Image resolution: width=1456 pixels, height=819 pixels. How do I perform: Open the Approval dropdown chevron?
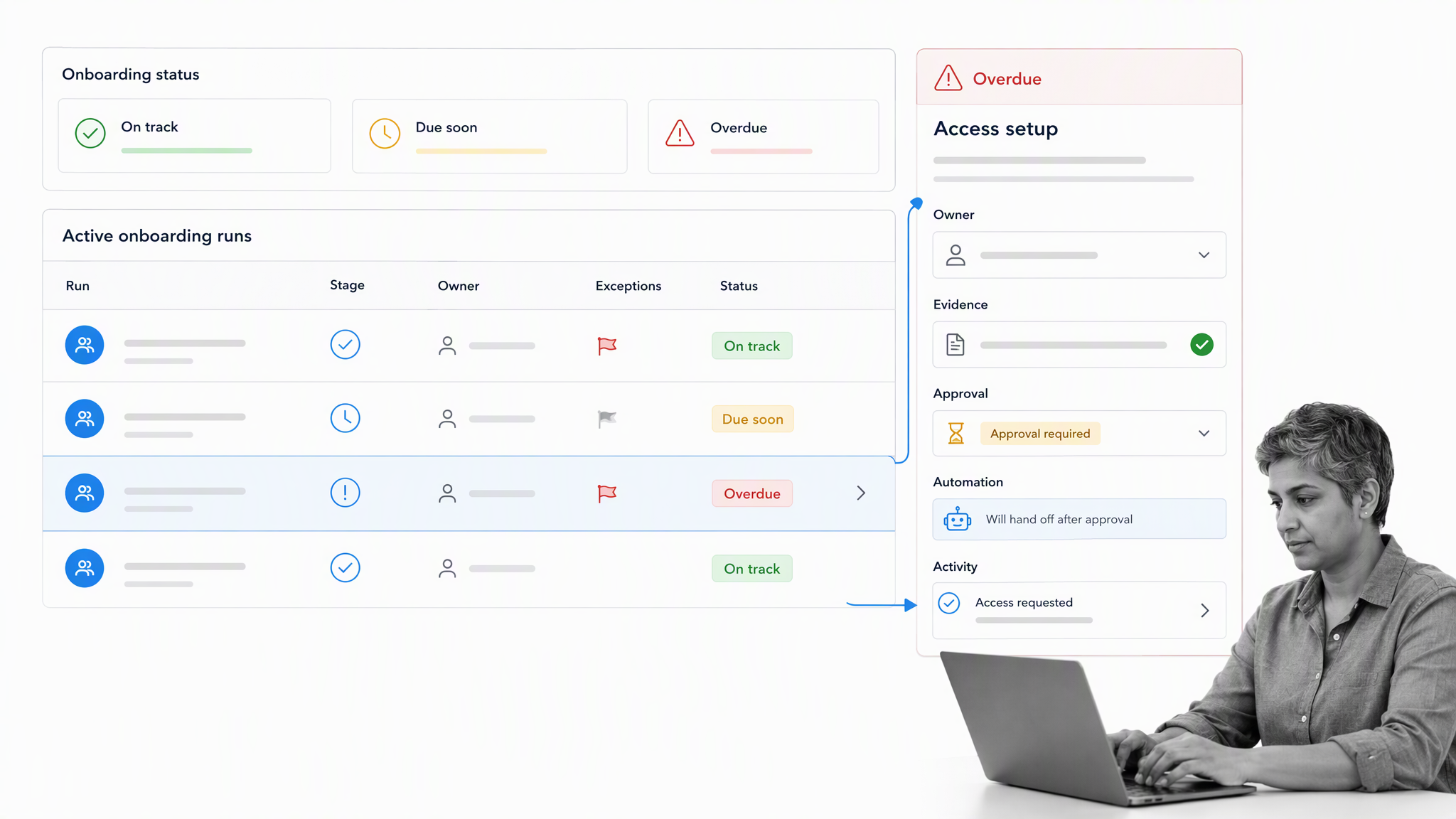(1204, 434)
